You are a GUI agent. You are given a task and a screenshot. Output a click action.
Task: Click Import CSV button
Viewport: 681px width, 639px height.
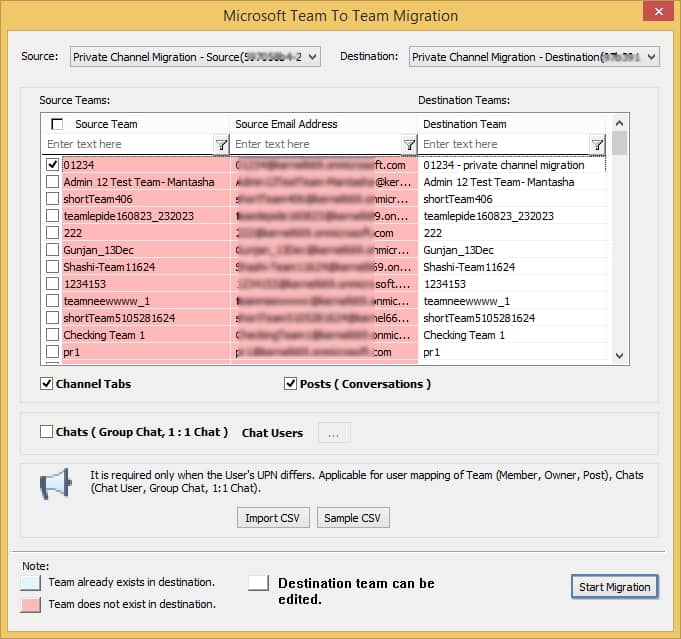click(273, 518)
